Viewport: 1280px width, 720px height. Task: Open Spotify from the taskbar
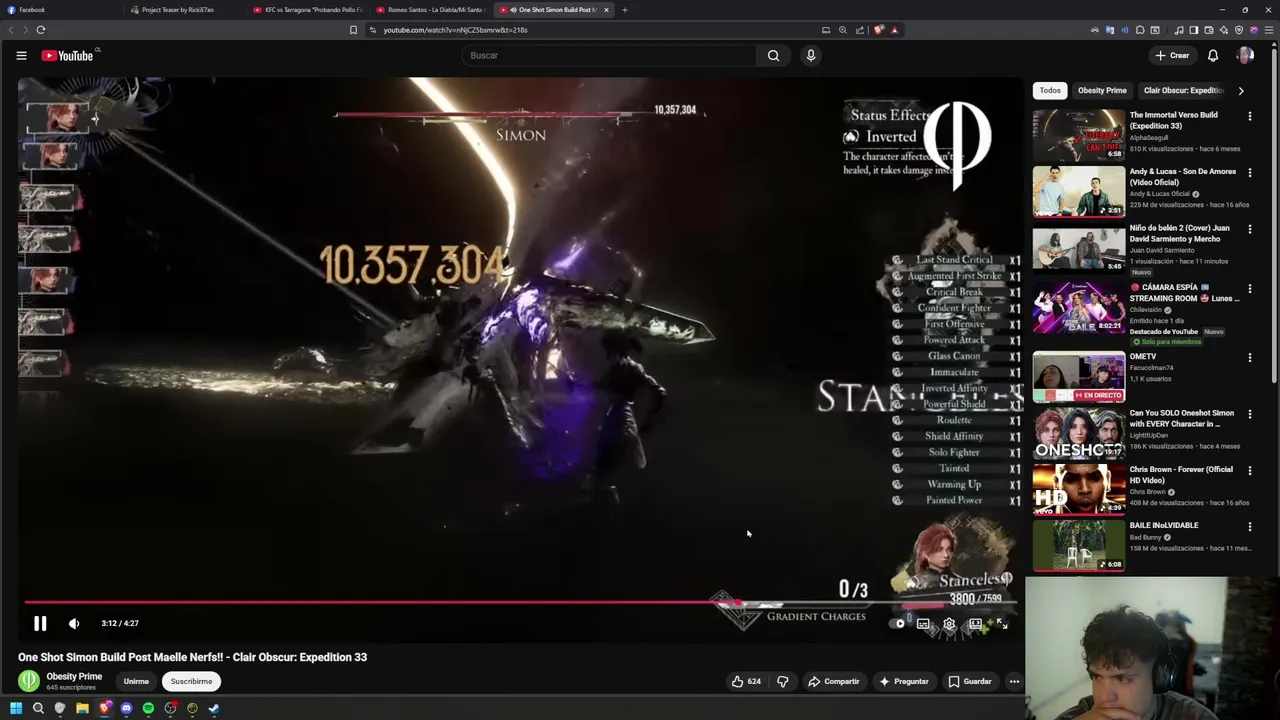pyautogui.click(x=148, y=709)
